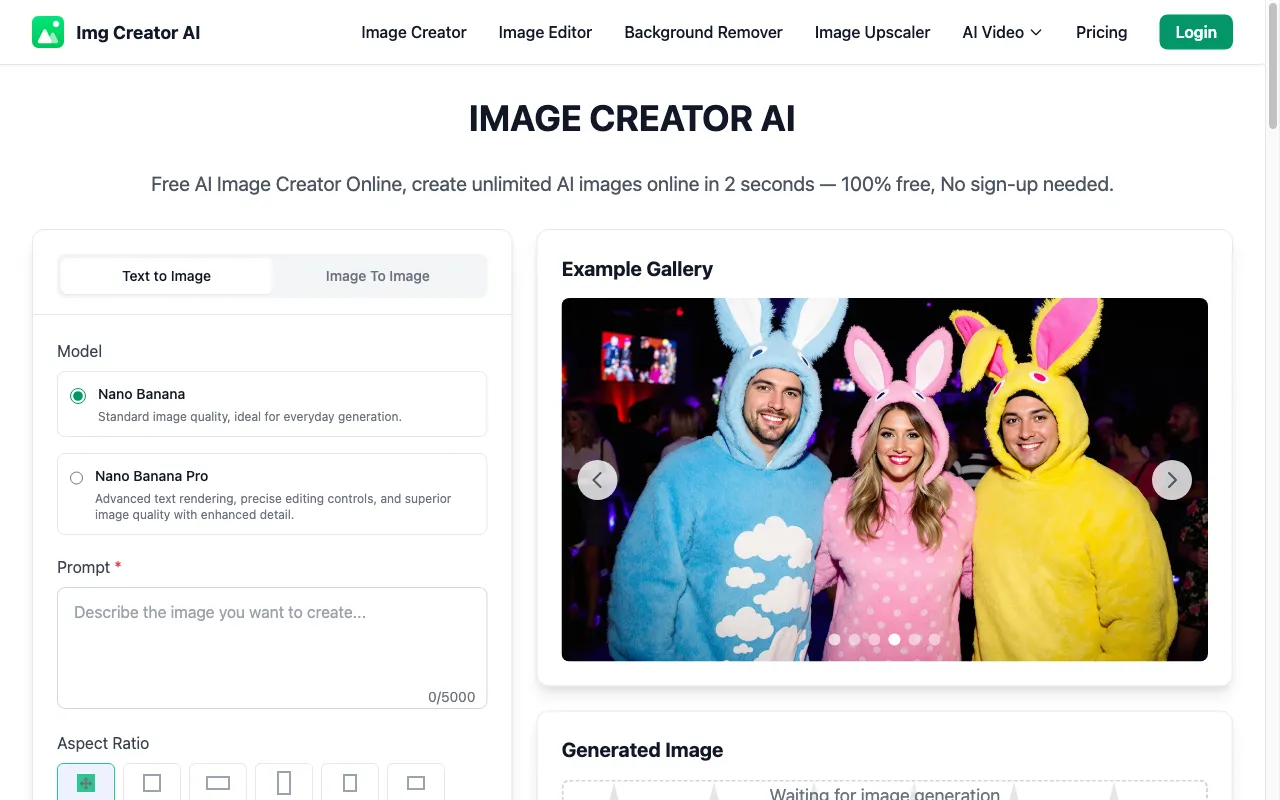Jump to the last gallery slide dot
The image size is (1280, 800).
click(934, 639)
